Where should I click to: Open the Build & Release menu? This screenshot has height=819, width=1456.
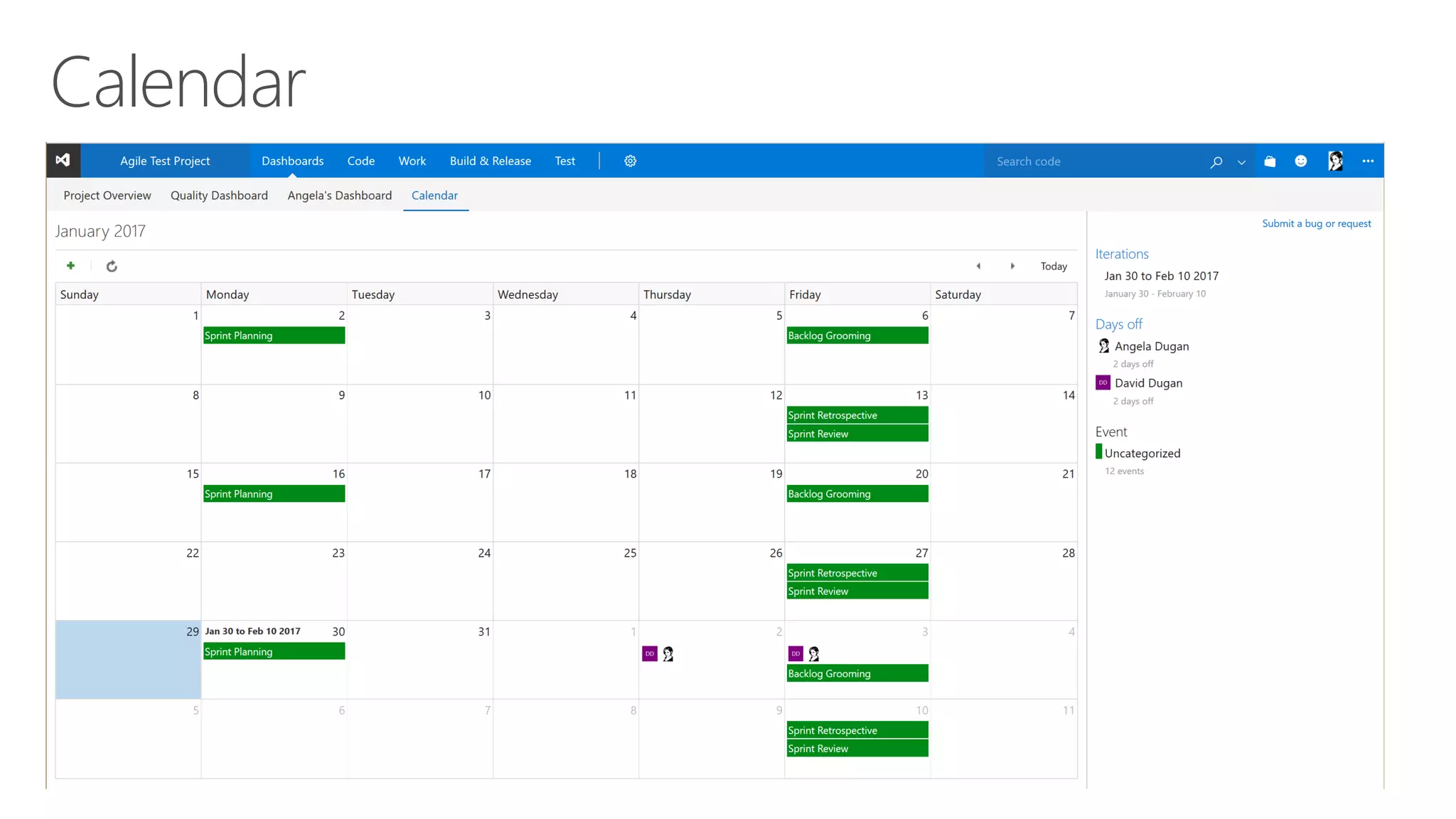490,161
